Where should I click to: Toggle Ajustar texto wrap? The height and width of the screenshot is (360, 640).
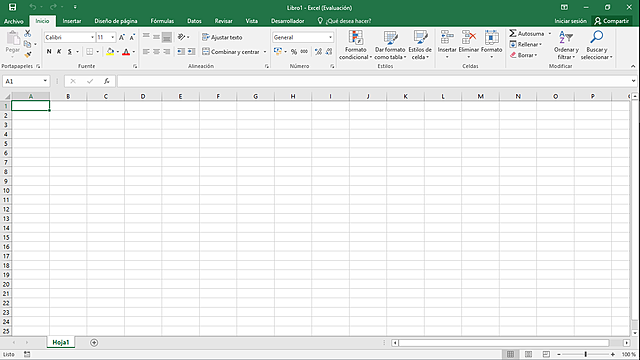222,37
